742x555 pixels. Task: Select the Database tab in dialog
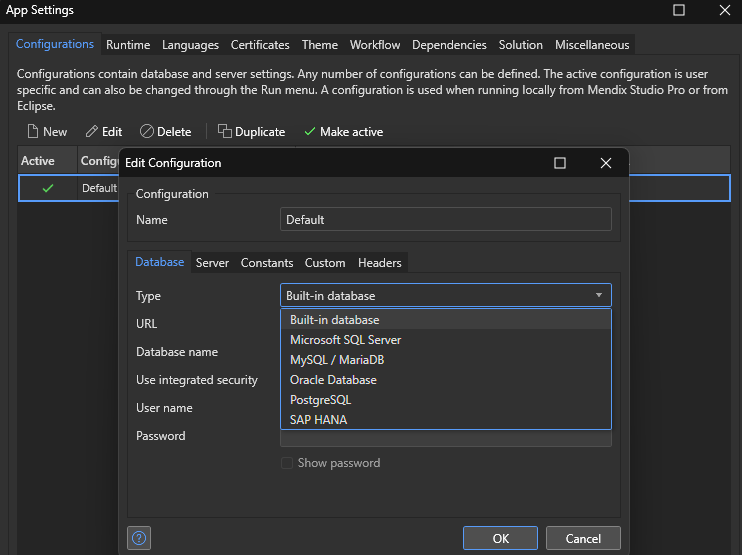pos(159,262)
